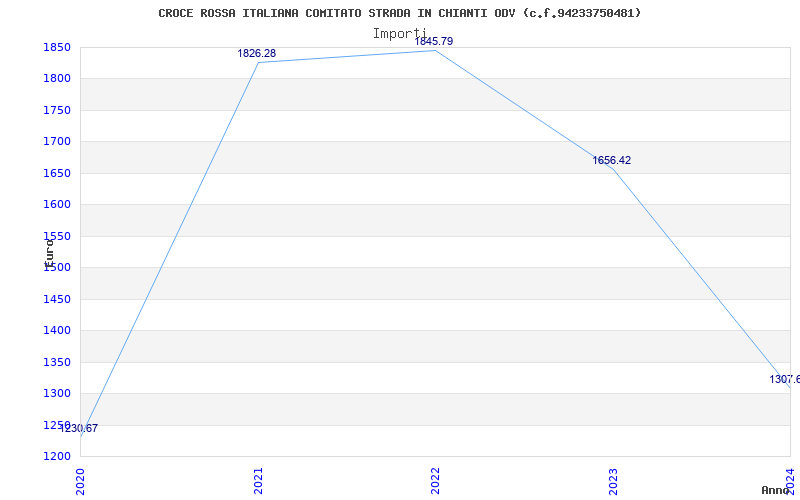This screenshot has height=500, width=800.
Task: Select the 1656.42 data label
Action: [x=611, y=160]
